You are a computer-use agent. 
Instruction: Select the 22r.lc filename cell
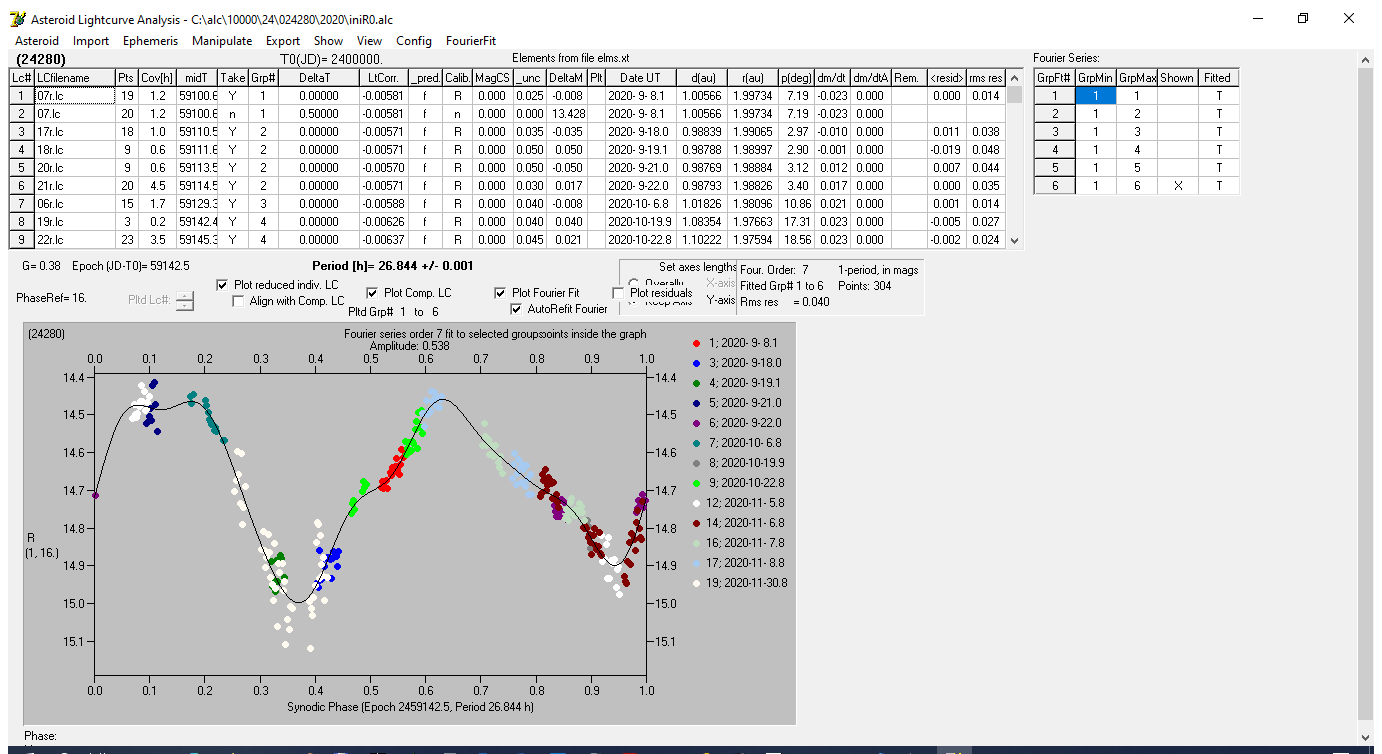[x=73, y=240]
